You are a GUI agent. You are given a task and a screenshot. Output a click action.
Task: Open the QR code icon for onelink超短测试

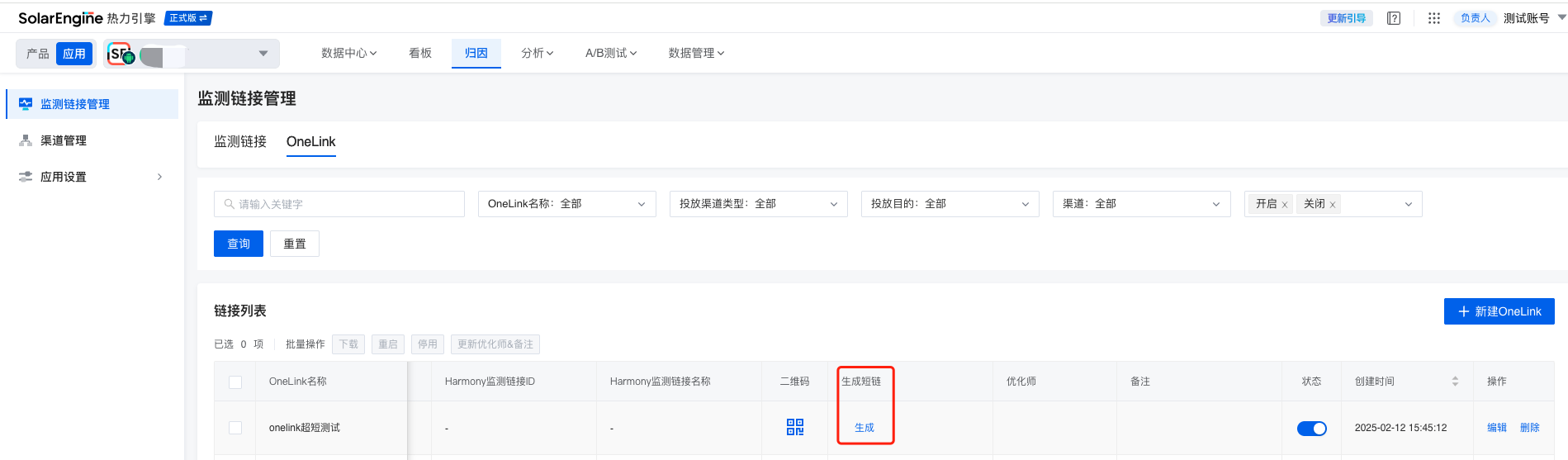pyautogui.click(x=795, y=427)
